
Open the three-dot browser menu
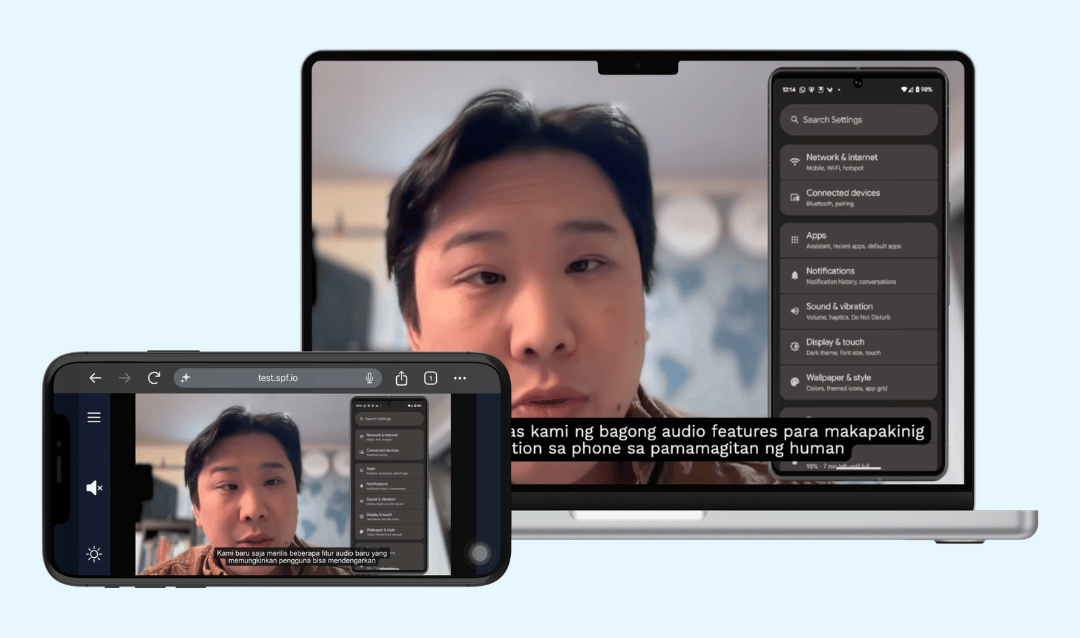pyautogui.click(x=460, y=378)
